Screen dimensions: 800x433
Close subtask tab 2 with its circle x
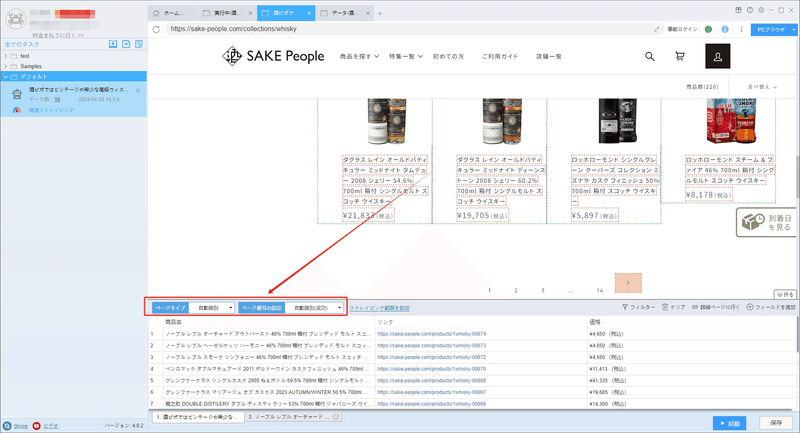pos(336,417)
